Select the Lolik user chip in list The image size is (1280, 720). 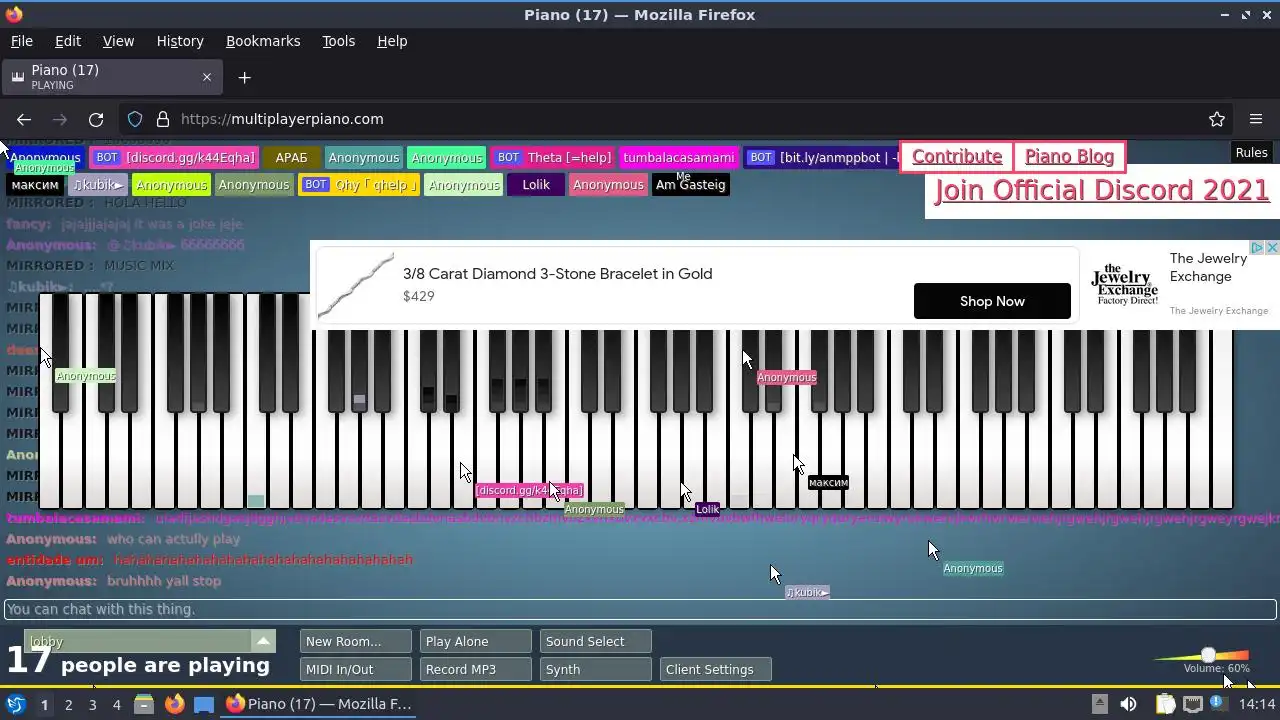tap(536, 185)
